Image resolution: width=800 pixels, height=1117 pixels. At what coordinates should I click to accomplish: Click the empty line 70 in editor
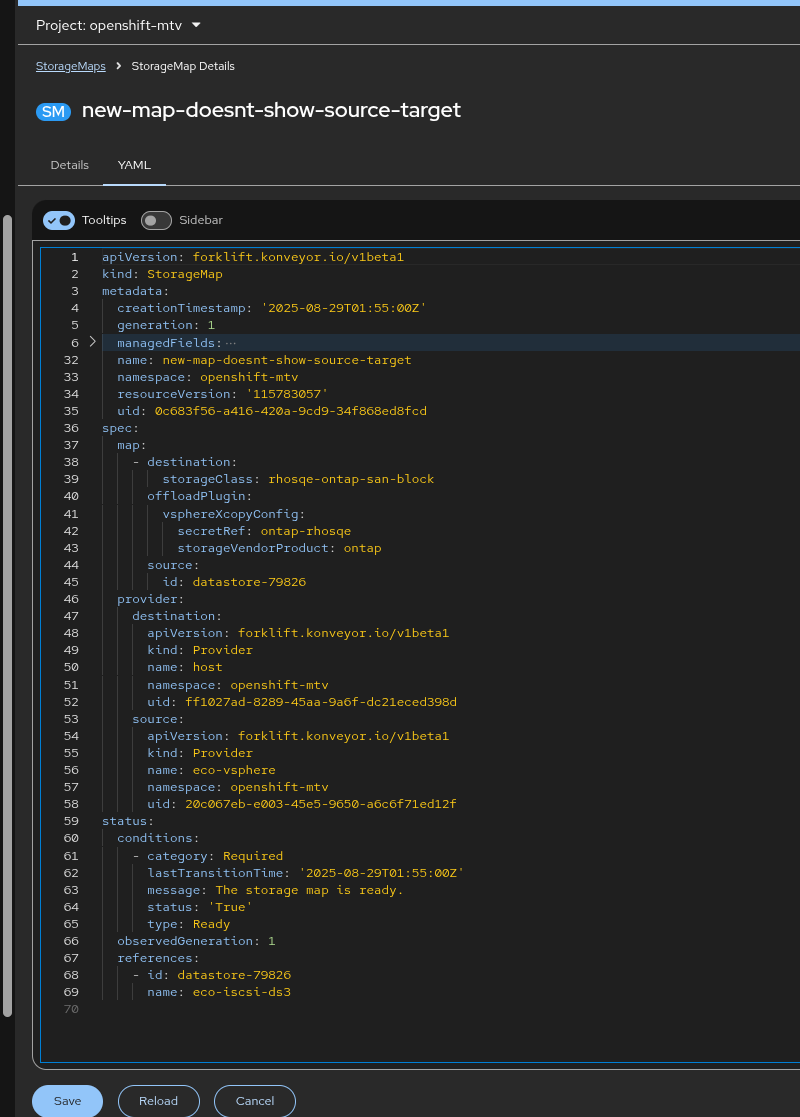point(300,1009)
